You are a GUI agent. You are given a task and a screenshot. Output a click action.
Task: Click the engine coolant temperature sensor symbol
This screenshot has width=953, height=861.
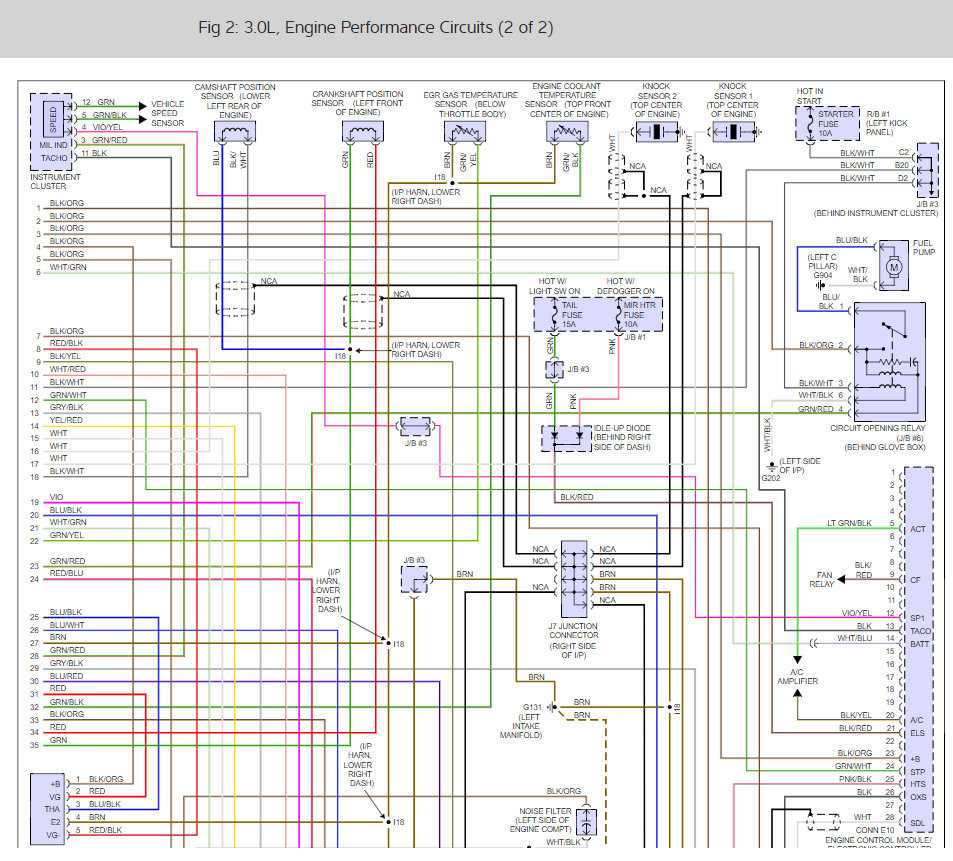567,131
